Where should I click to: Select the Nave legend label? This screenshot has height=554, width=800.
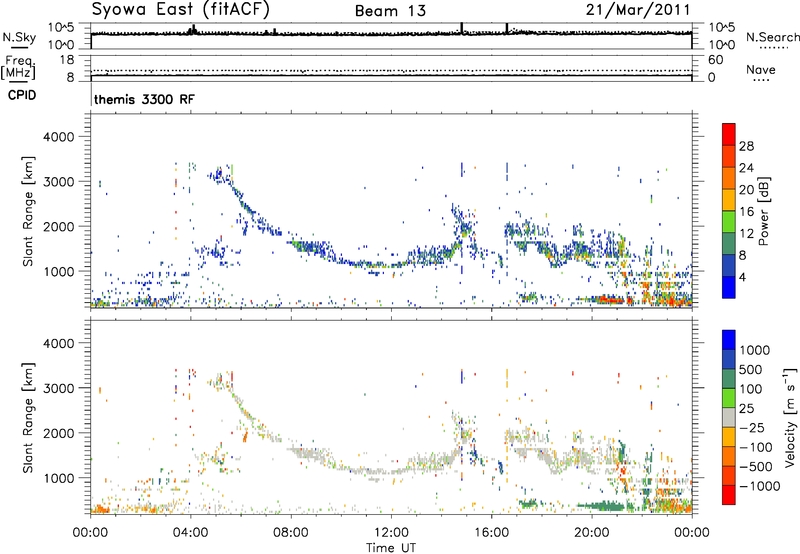(767, 69)
